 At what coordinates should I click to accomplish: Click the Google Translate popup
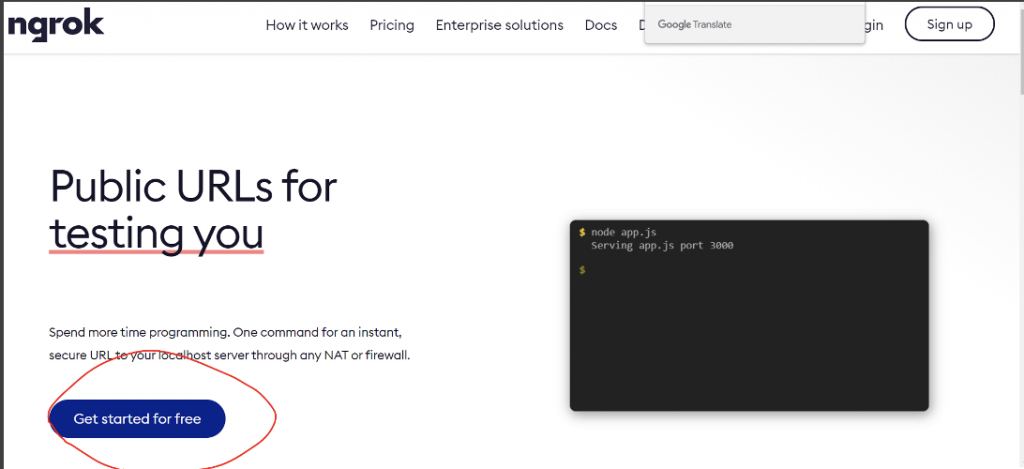[754, 24]
